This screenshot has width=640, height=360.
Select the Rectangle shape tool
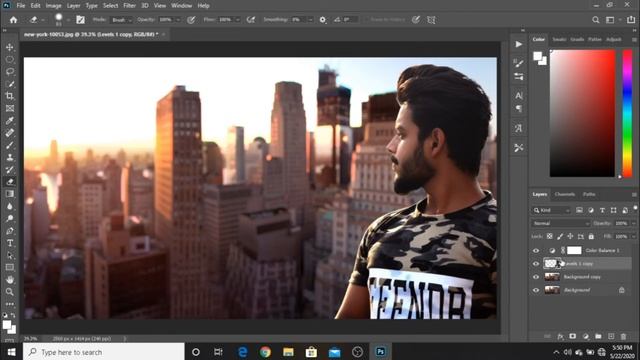coord(9,268)
